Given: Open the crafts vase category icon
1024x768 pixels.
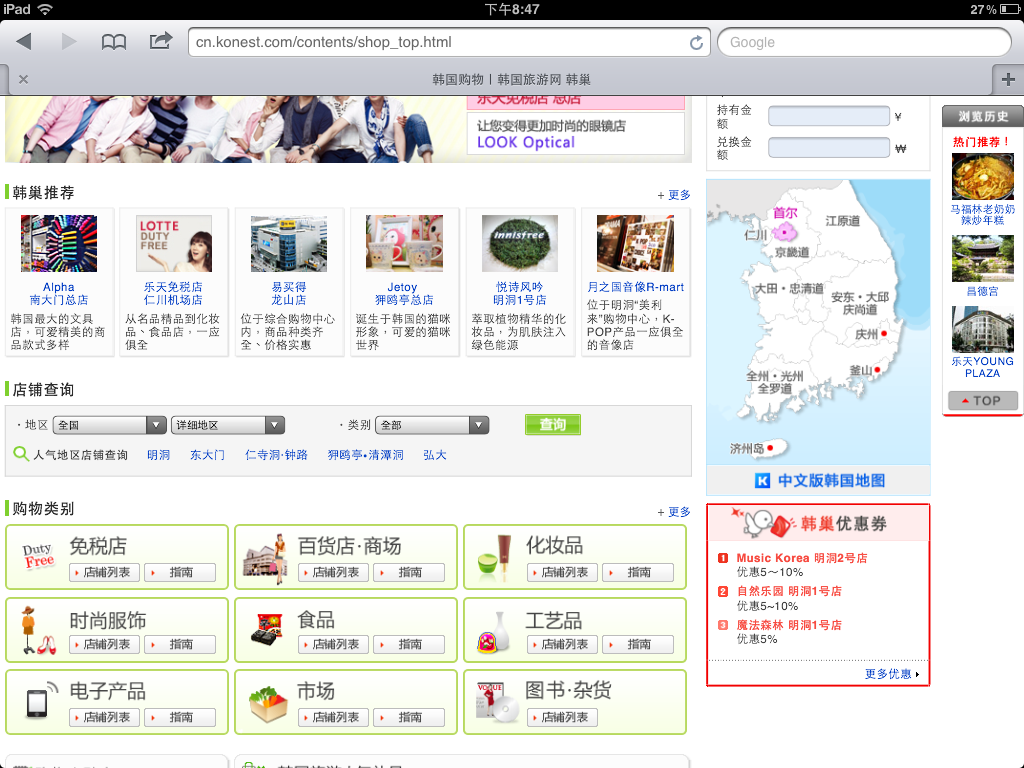Looking at the screenshot, I should pyautogui.click(x=494, y=632).
